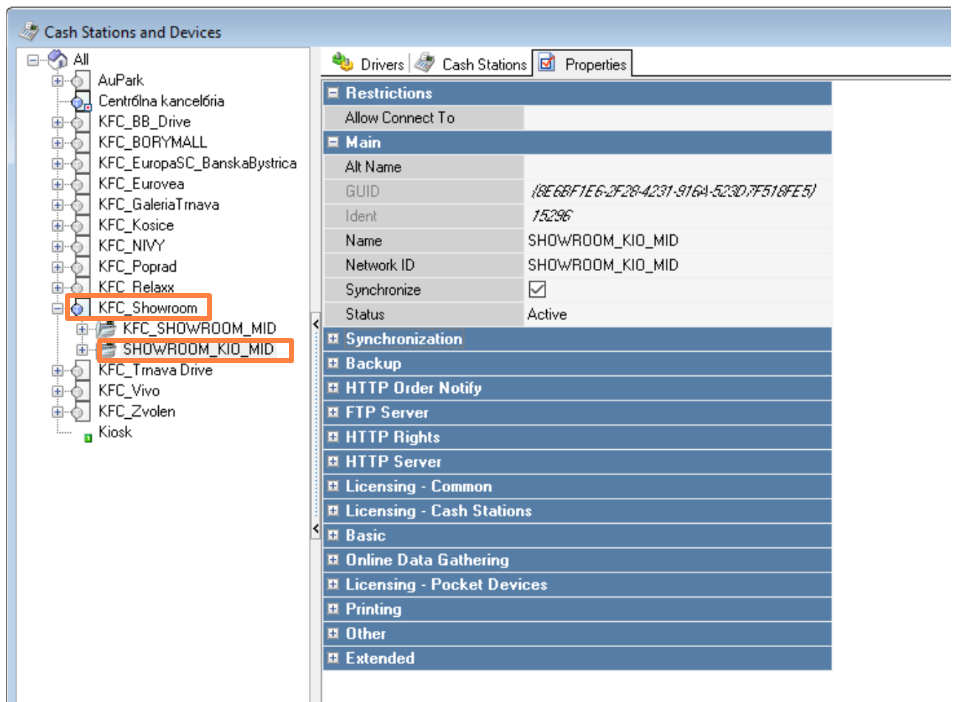Select the KFC_Relaxx tree row
This screenshot has height=702, width=958.
pyautogui.click(x=136, y=287)
